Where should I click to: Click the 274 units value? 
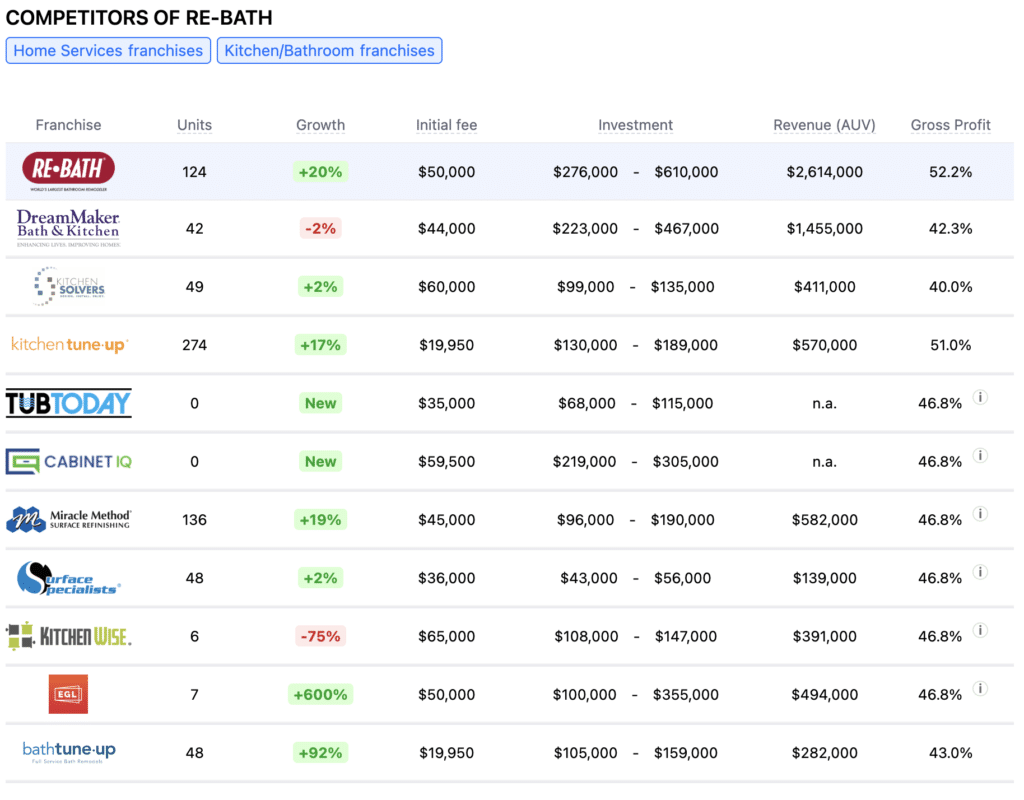click(x=195, y=345)
